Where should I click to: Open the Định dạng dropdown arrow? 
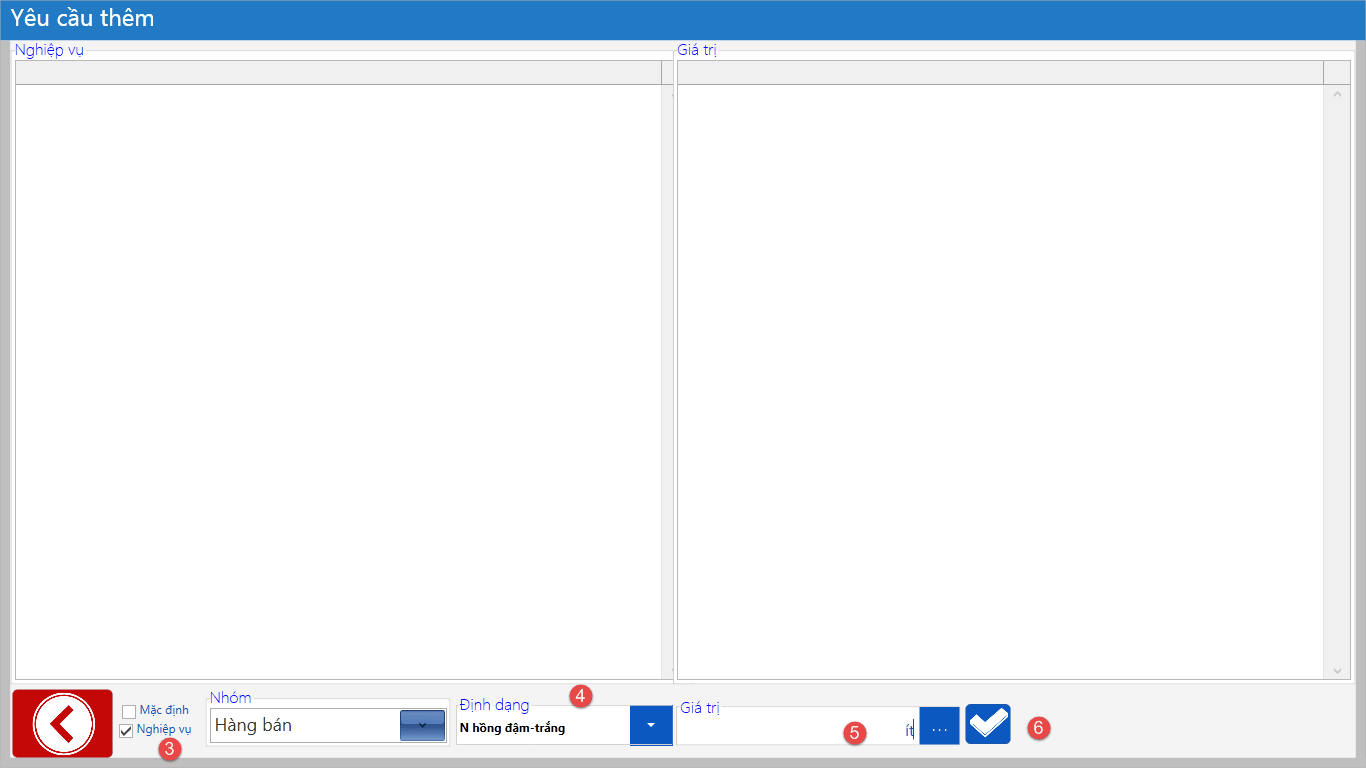coord(651,725)
